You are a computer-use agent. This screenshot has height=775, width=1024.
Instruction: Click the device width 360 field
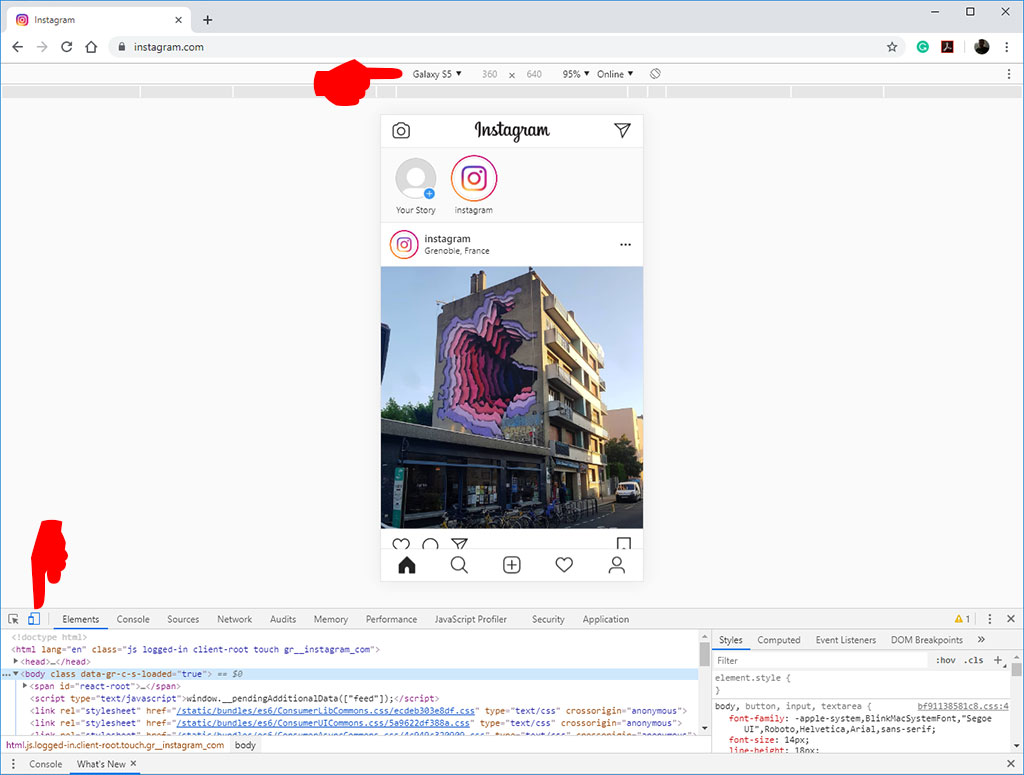(490, 74)
